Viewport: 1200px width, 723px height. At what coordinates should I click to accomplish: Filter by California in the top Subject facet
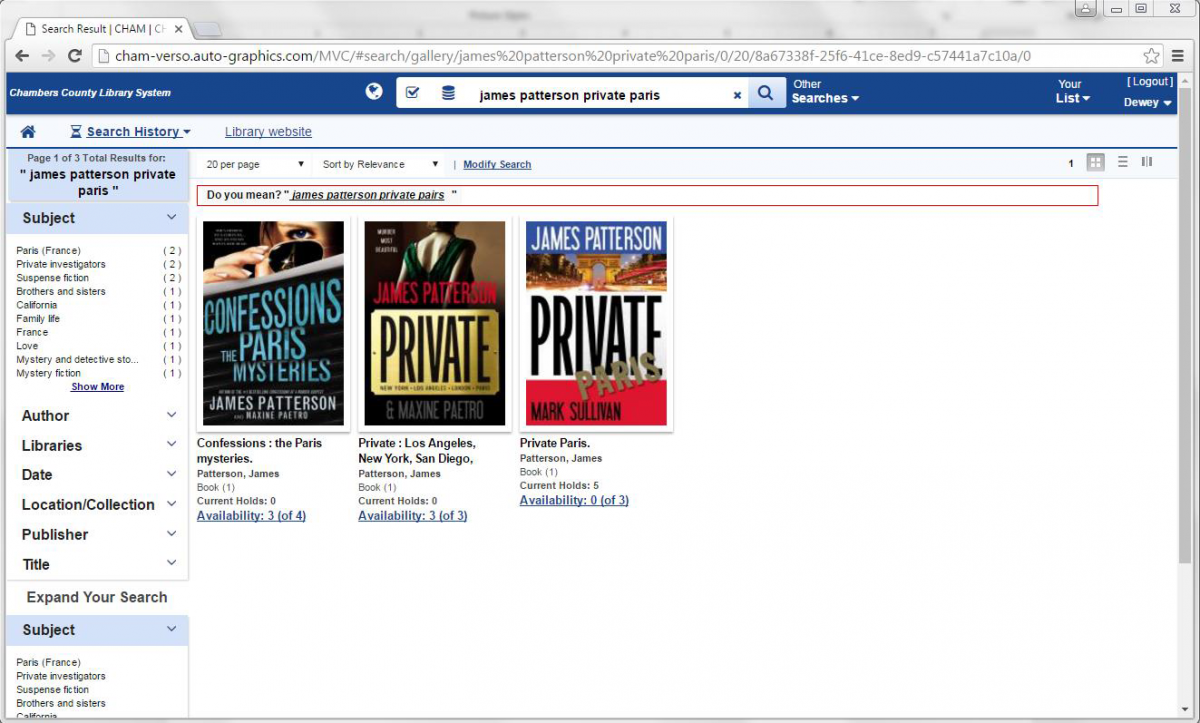click(37, 305)
